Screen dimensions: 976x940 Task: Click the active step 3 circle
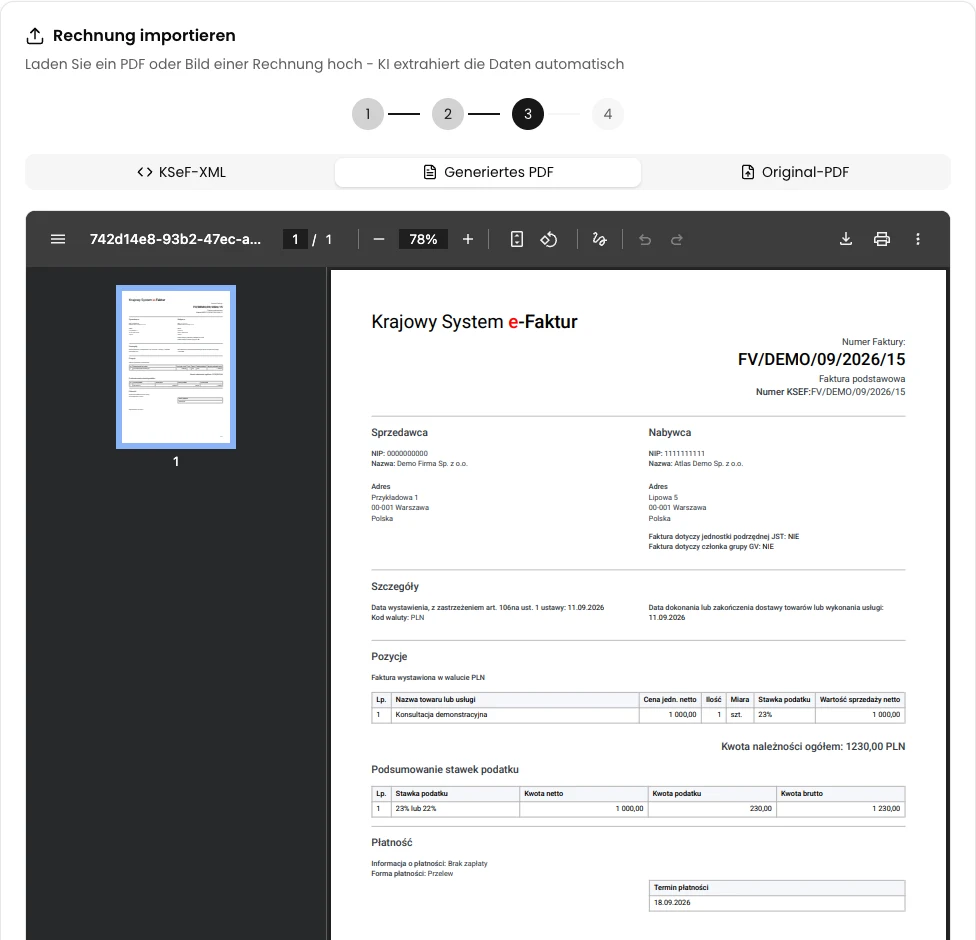[x=528, y=114]
